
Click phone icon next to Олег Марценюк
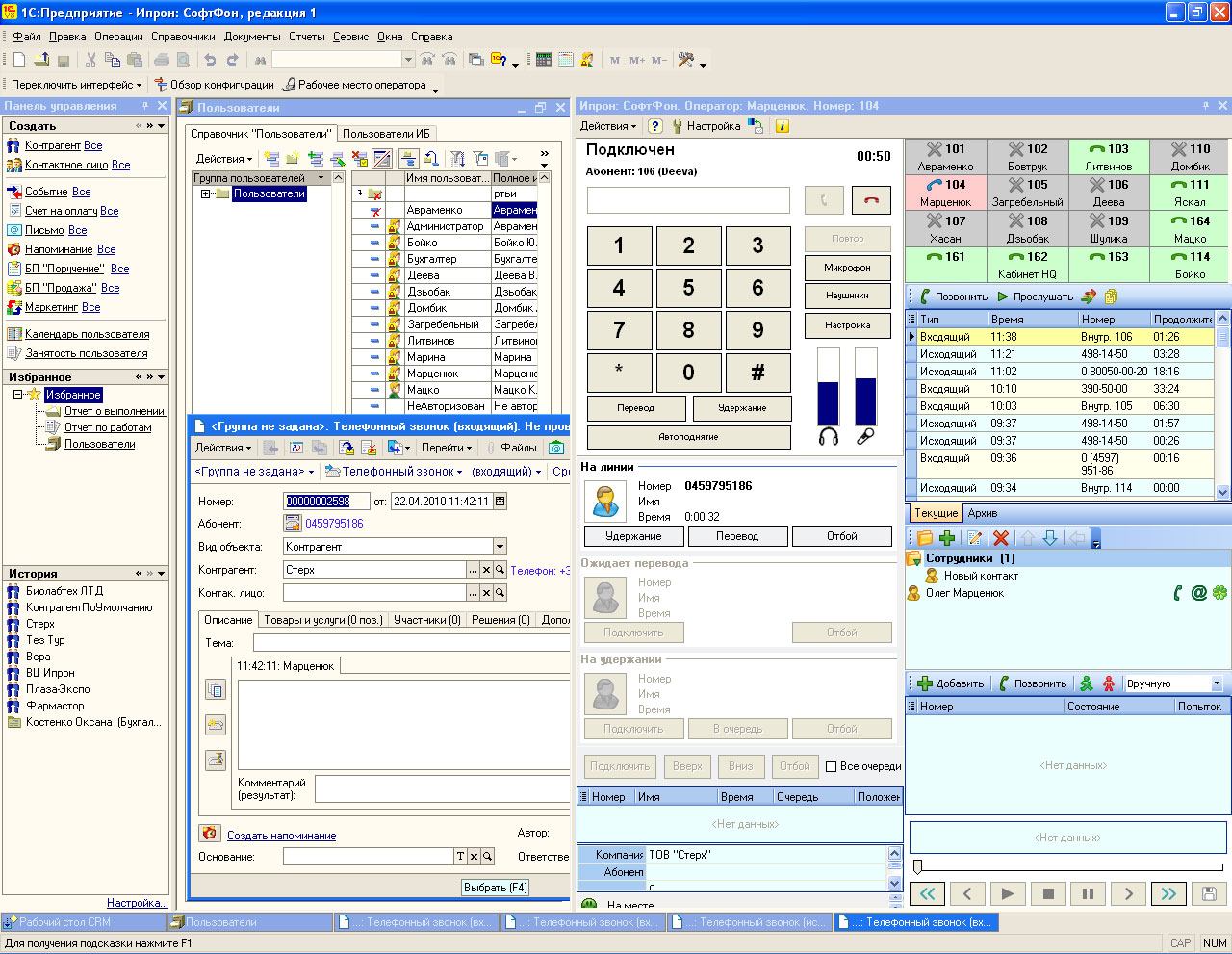1177,593
